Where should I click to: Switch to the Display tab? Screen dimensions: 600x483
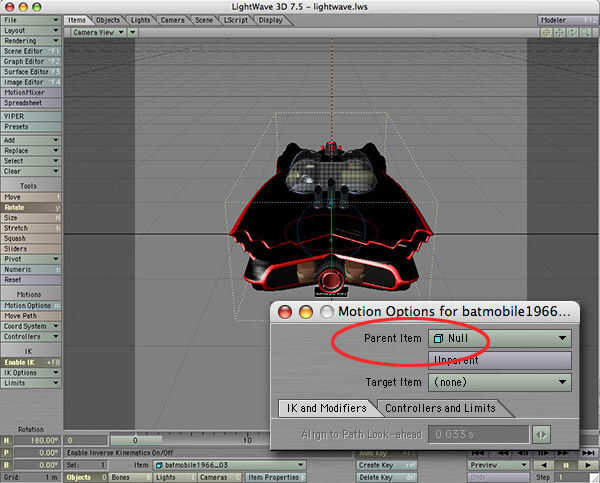click(x=270, y=20)
